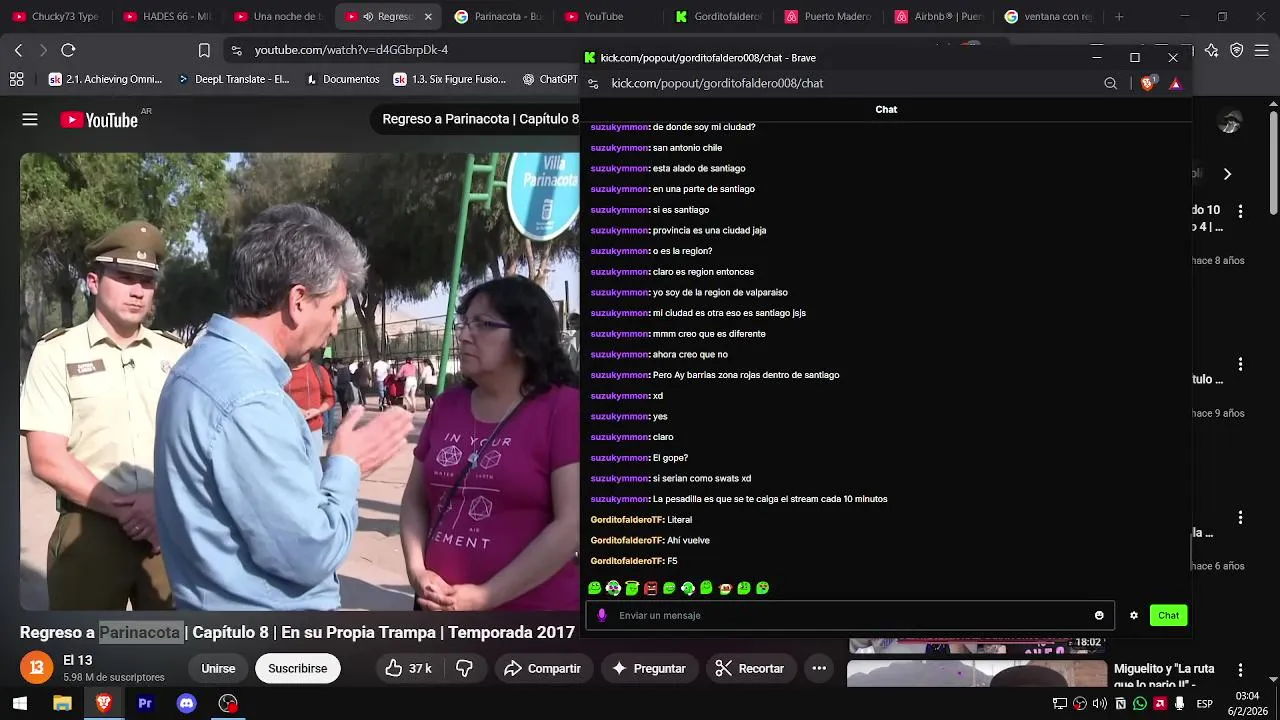This screenshot has width=1280, height=720.
Task: Open the three-dot more actions under video
Action: point(819,668)
